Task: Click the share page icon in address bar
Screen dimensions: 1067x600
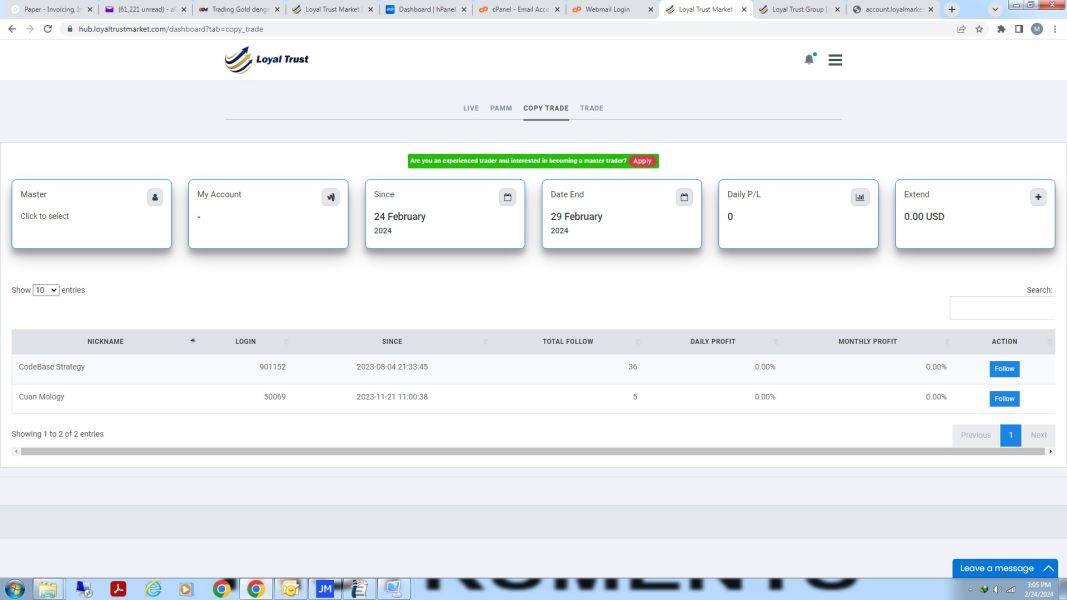Action: coord(961,29)
